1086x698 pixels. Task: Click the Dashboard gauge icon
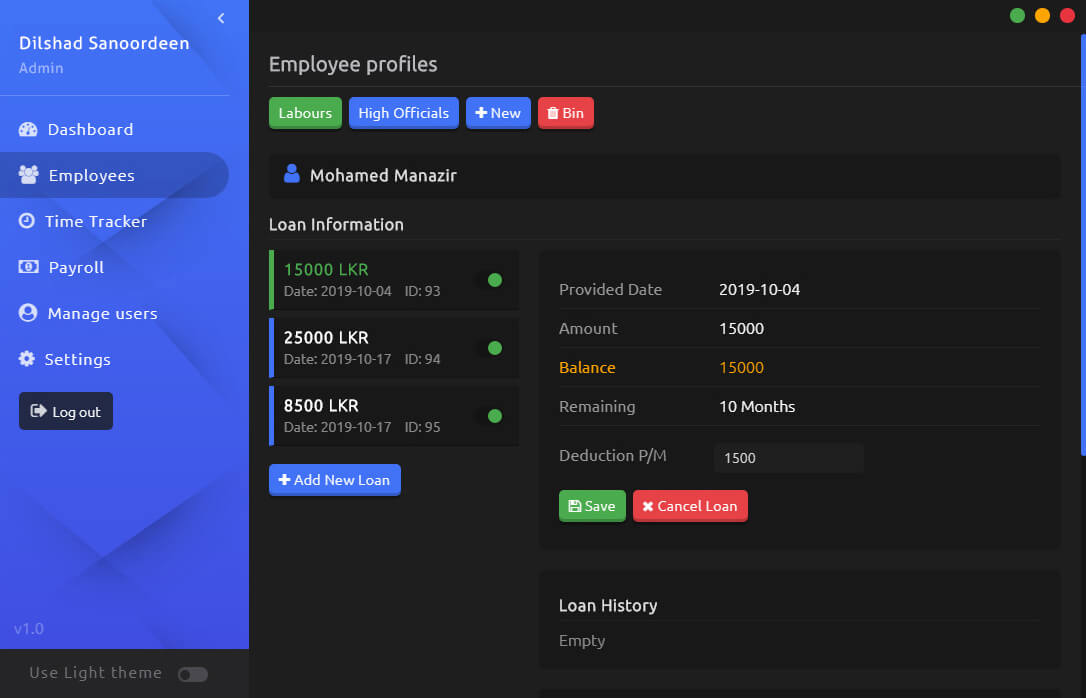point(28,129)
